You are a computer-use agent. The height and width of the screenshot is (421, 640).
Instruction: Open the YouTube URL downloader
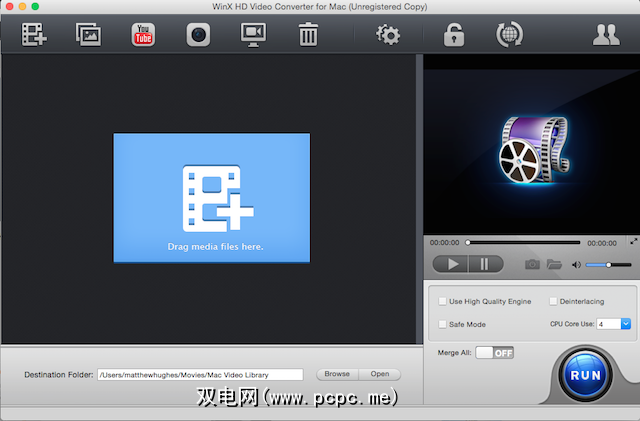point(143,35)
